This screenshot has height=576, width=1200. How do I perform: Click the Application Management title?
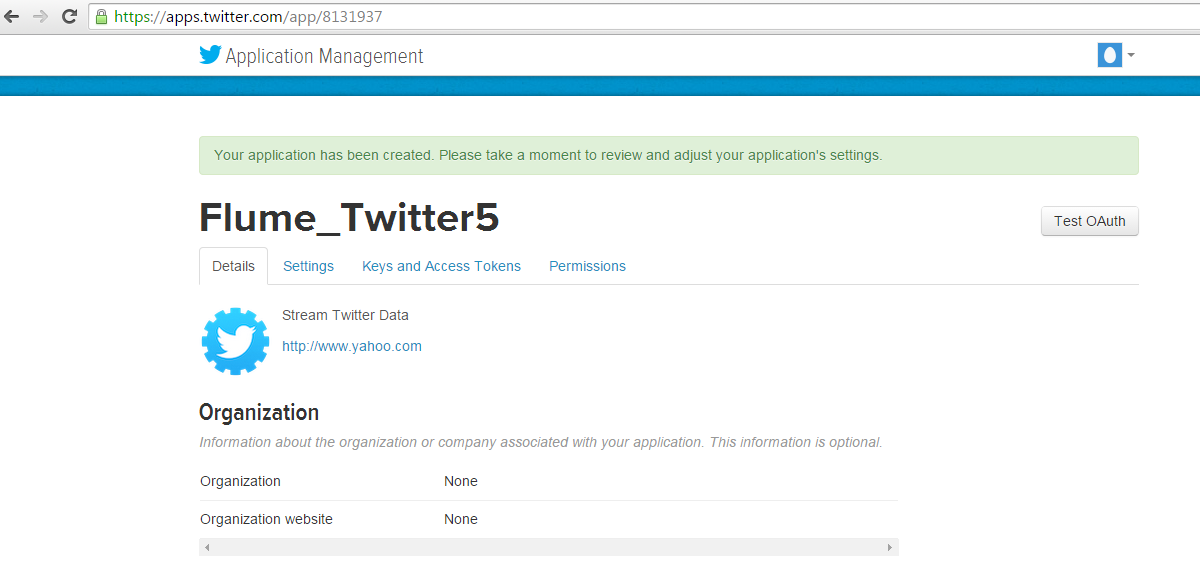point(324,56)
